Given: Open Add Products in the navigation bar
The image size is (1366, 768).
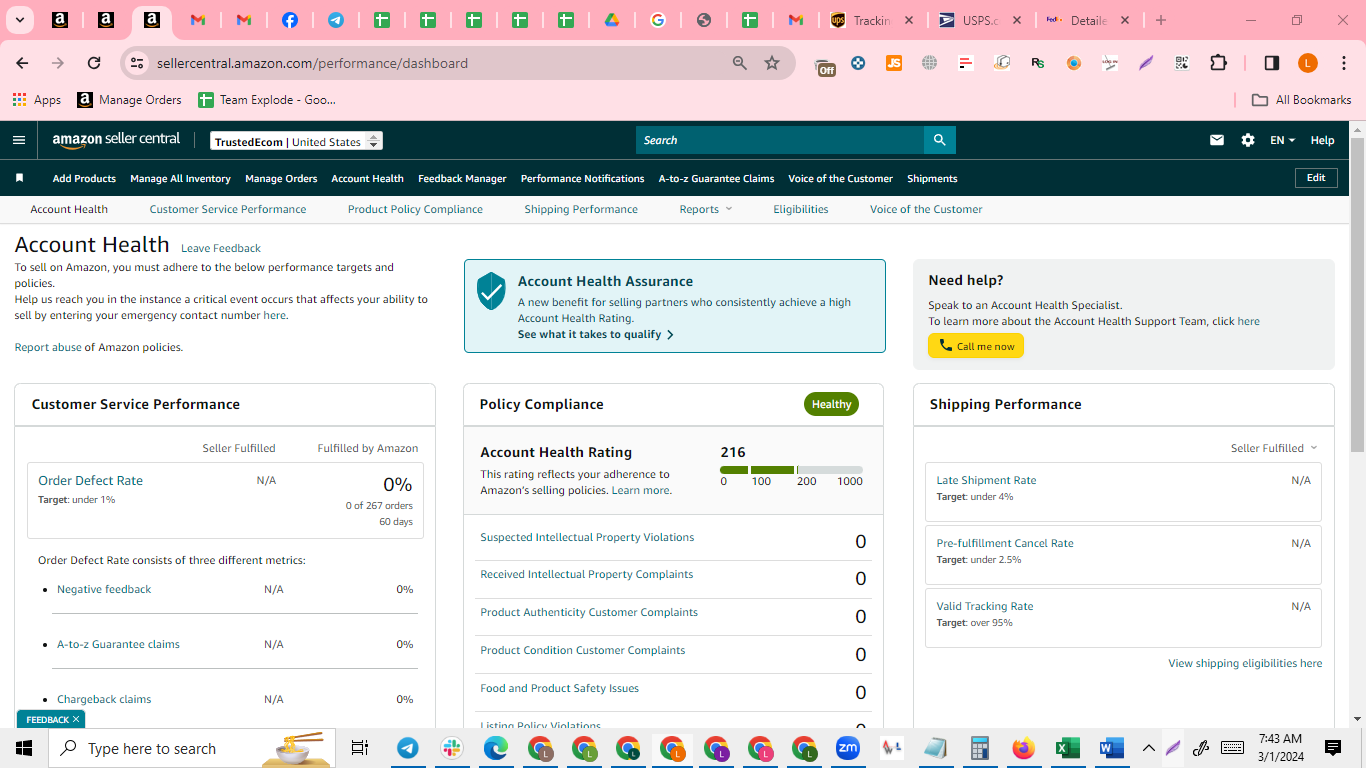Looking at the screenshot, I should click(84, 178).
